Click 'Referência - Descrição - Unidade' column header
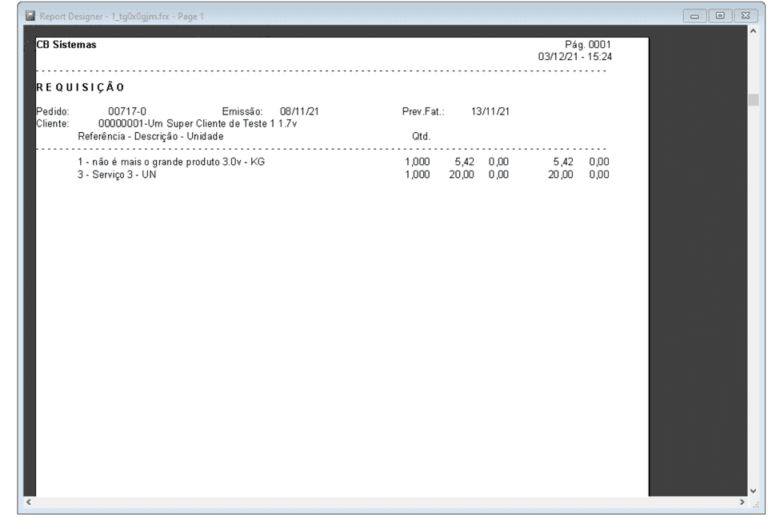Screen dimensions: 768x518 coord(150,137)
